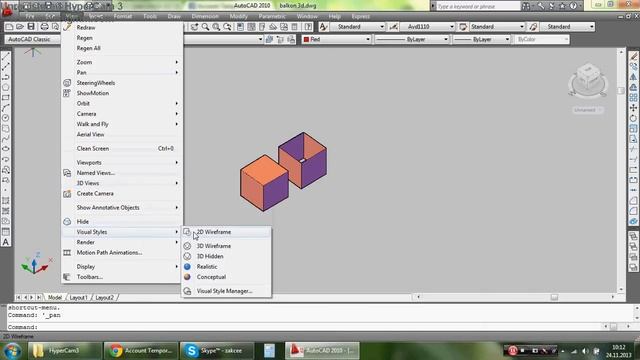Expand the Viewports submenu

pos(122,162)
